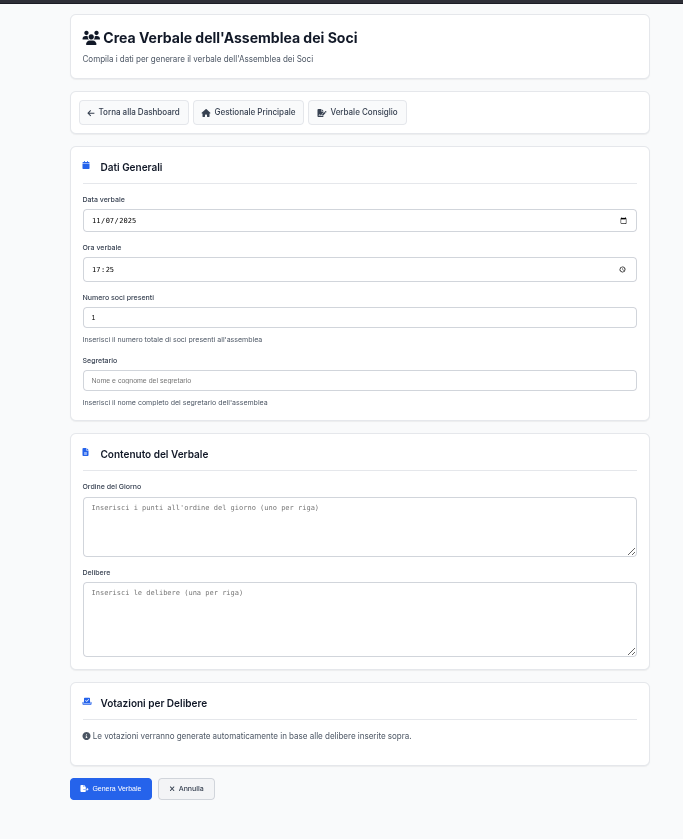The height and width of the screenshot is (839, 683).
Task: Click the resize handle of the Delibere textarea
Action: click(632, 651)
